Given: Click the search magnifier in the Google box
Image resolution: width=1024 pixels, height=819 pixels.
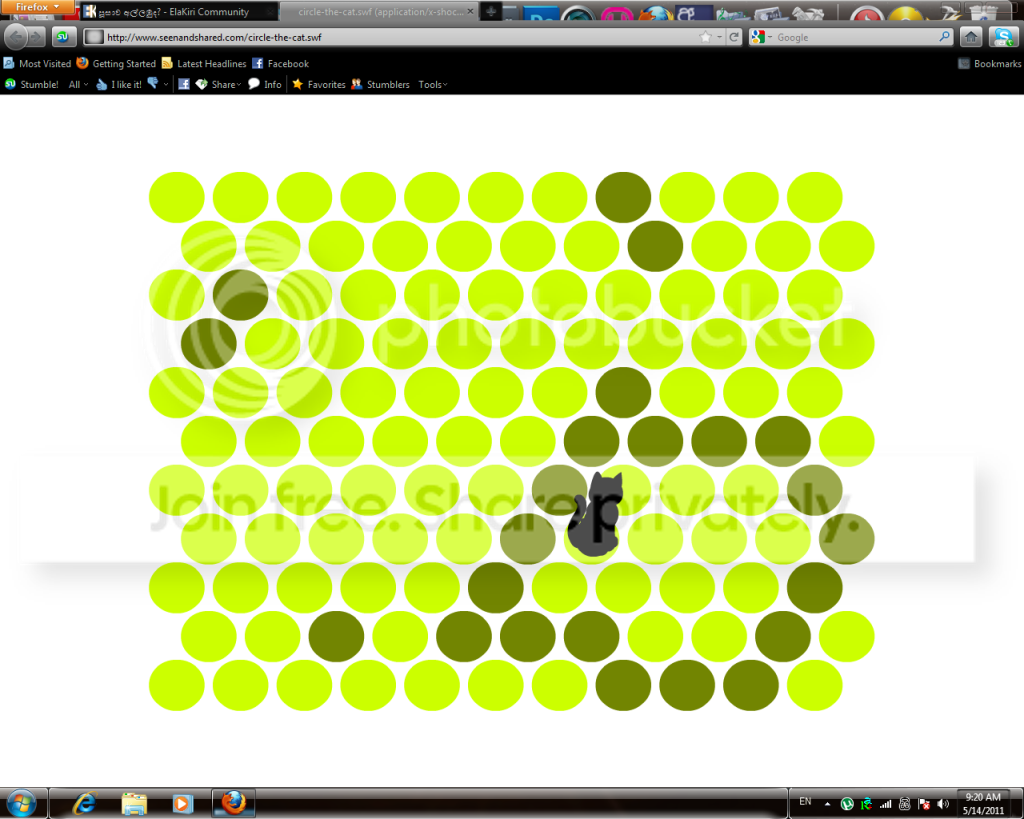Looking at the screenshot, I should pos(944,37).
